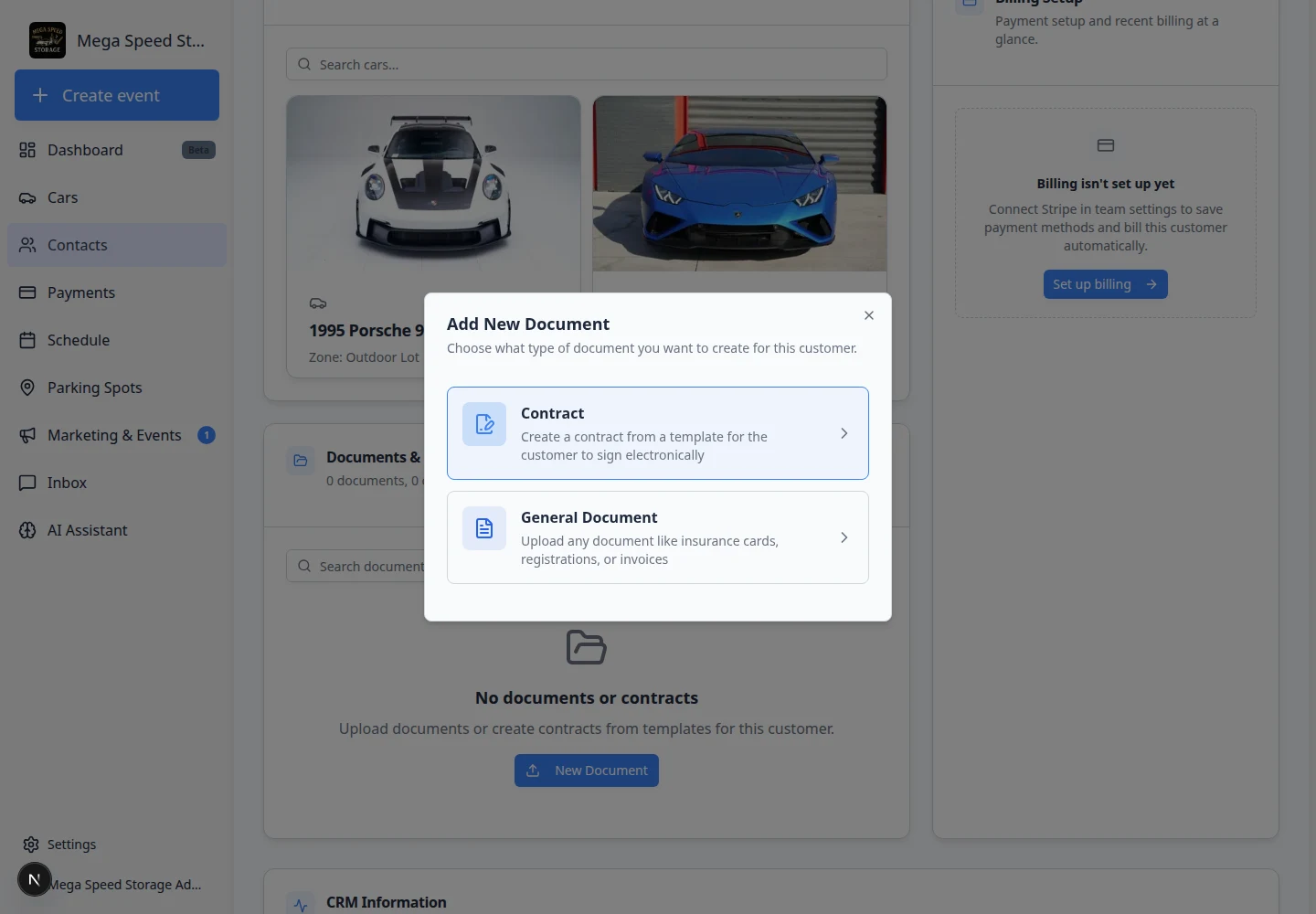Click the Search cars input field
This screenshot has height=914, width=1316.
point(587,64)
